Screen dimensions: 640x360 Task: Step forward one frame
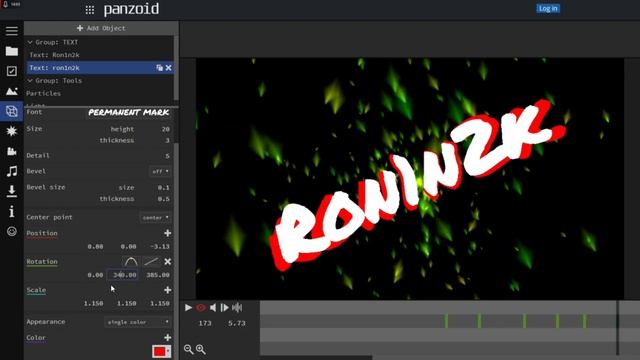224,308
